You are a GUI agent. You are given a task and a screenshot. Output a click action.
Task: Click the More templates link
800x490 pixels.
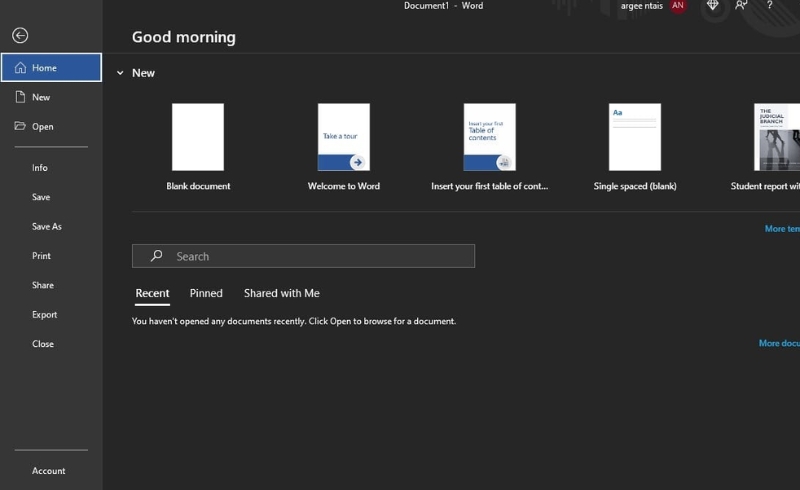(782, 229)
